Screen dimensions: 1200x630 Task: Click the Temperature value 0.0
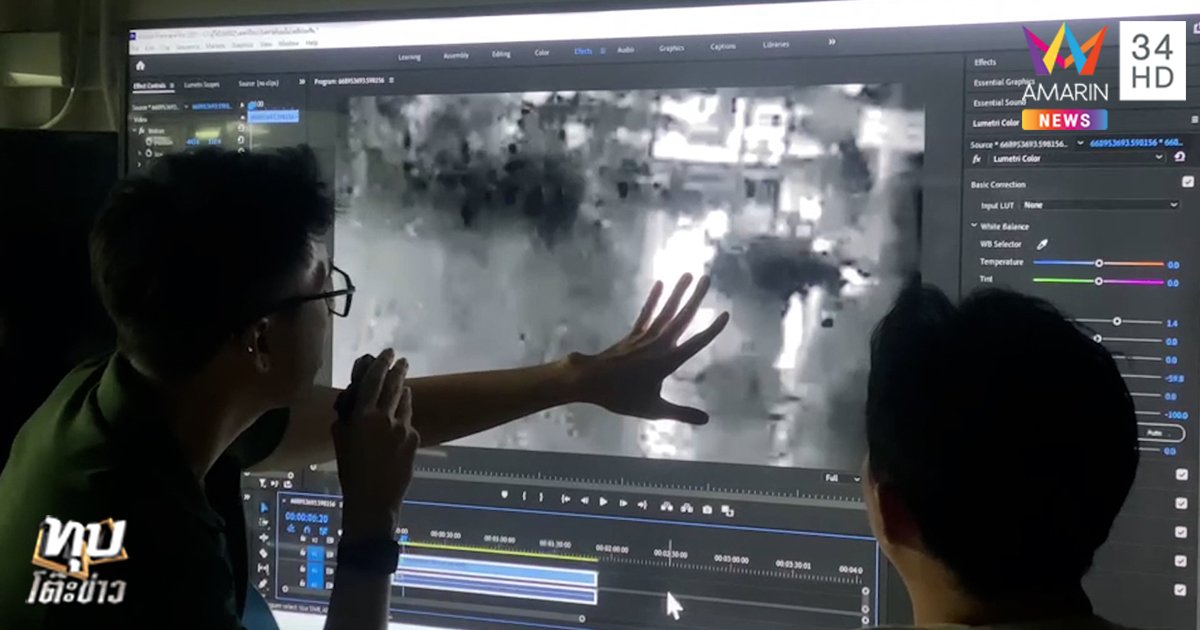tap(1172, 265)
